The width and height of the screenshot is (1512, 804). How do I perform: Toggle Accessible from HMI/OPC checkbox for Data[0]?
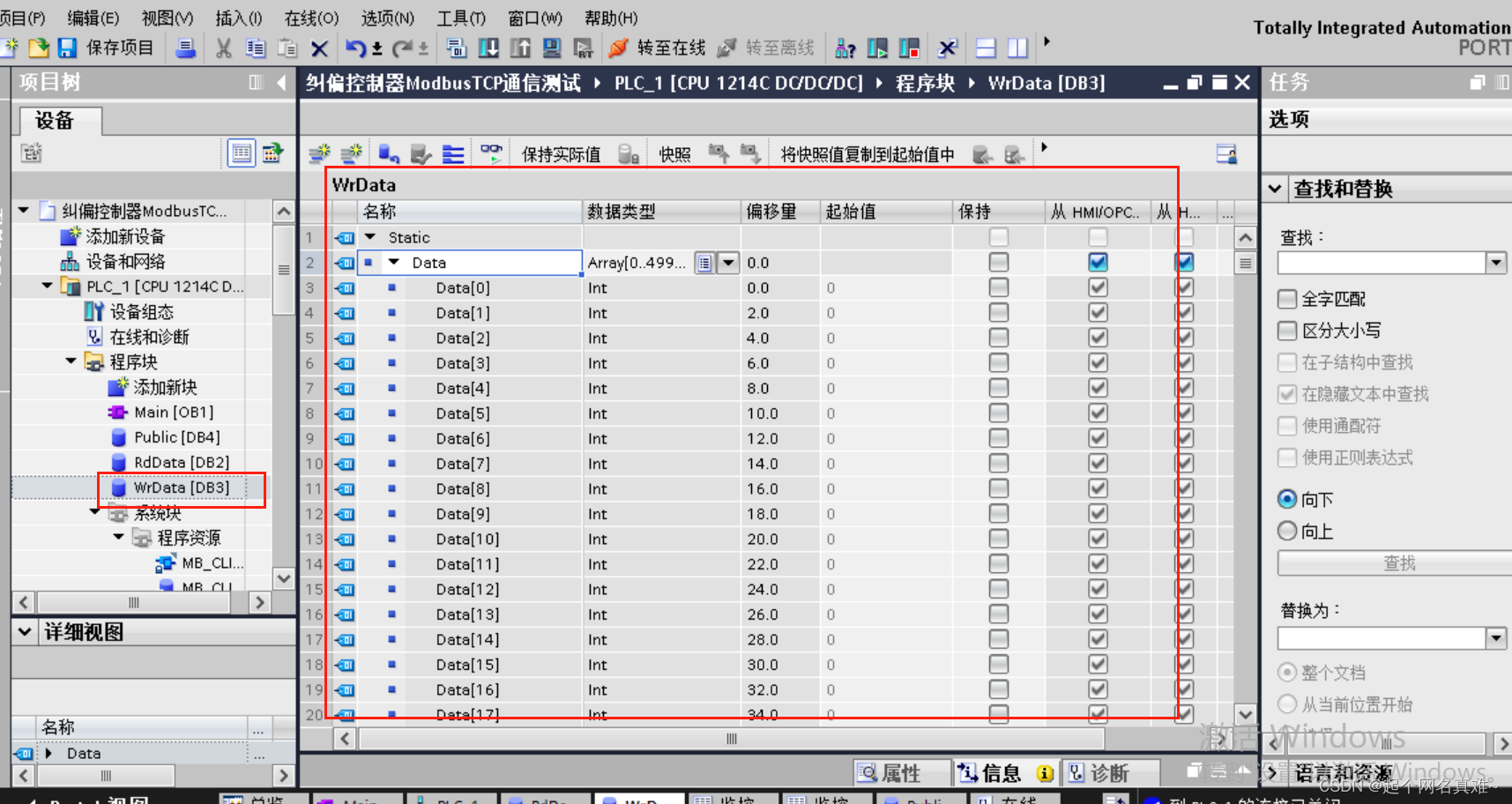pos(1098,287)
